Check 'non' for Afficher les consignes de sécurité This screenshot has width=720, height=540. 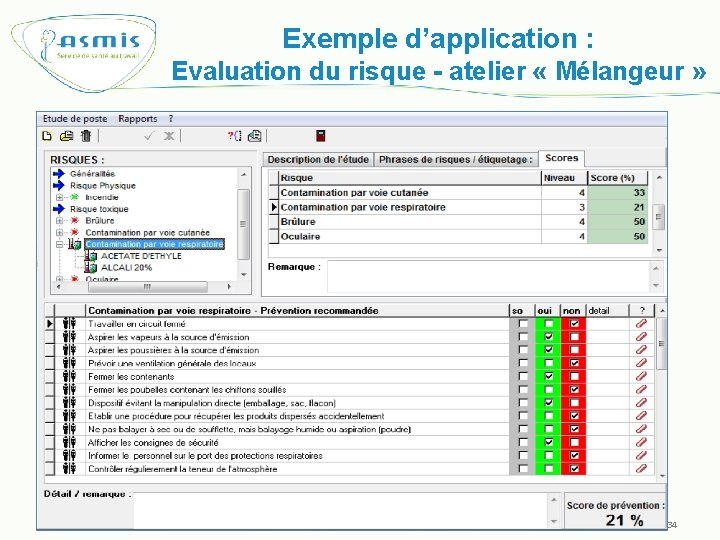[574, 443]
